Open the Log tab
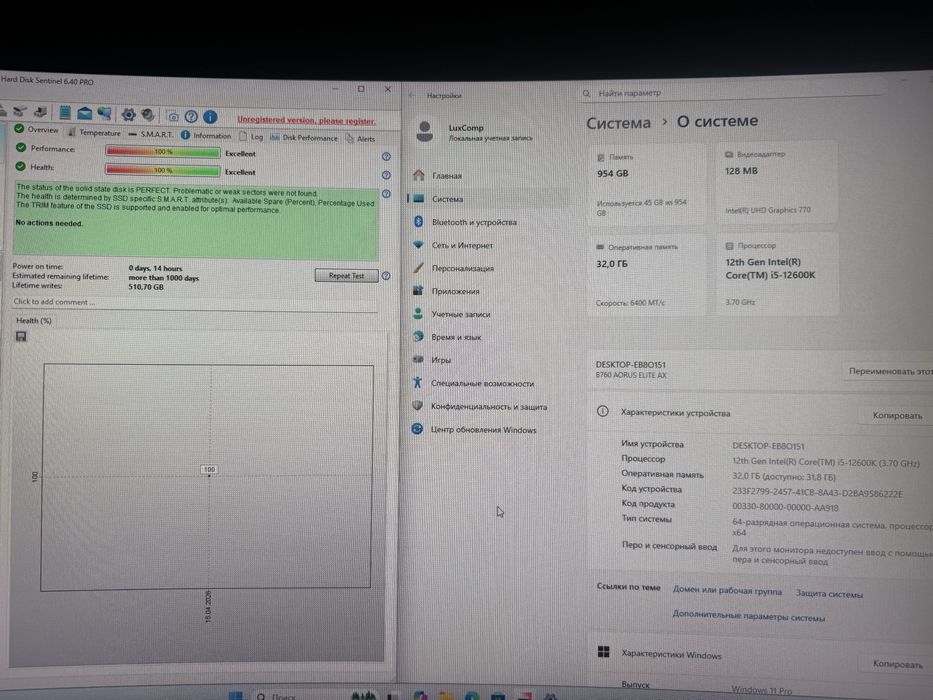Screen dimensions: 933x700 (x=251, y=136)
